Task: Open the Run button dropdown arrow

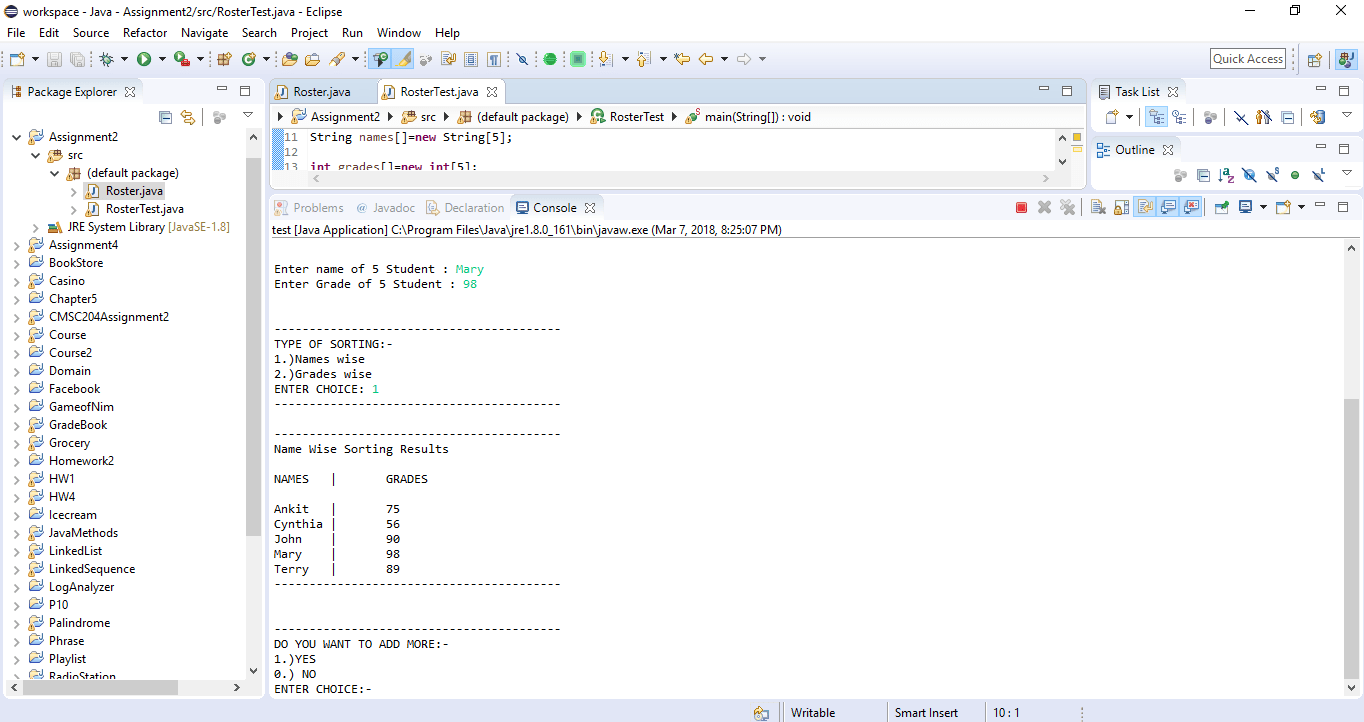Action: click(160, 59)
